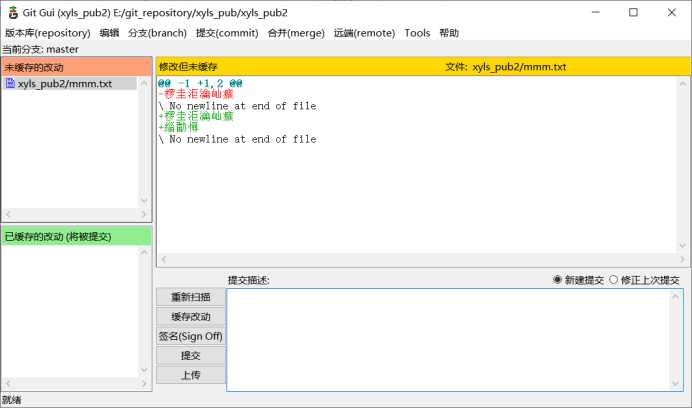692x409 pixels.
Task: Open the 分支(branch) menu
Action: pos(157,33)
